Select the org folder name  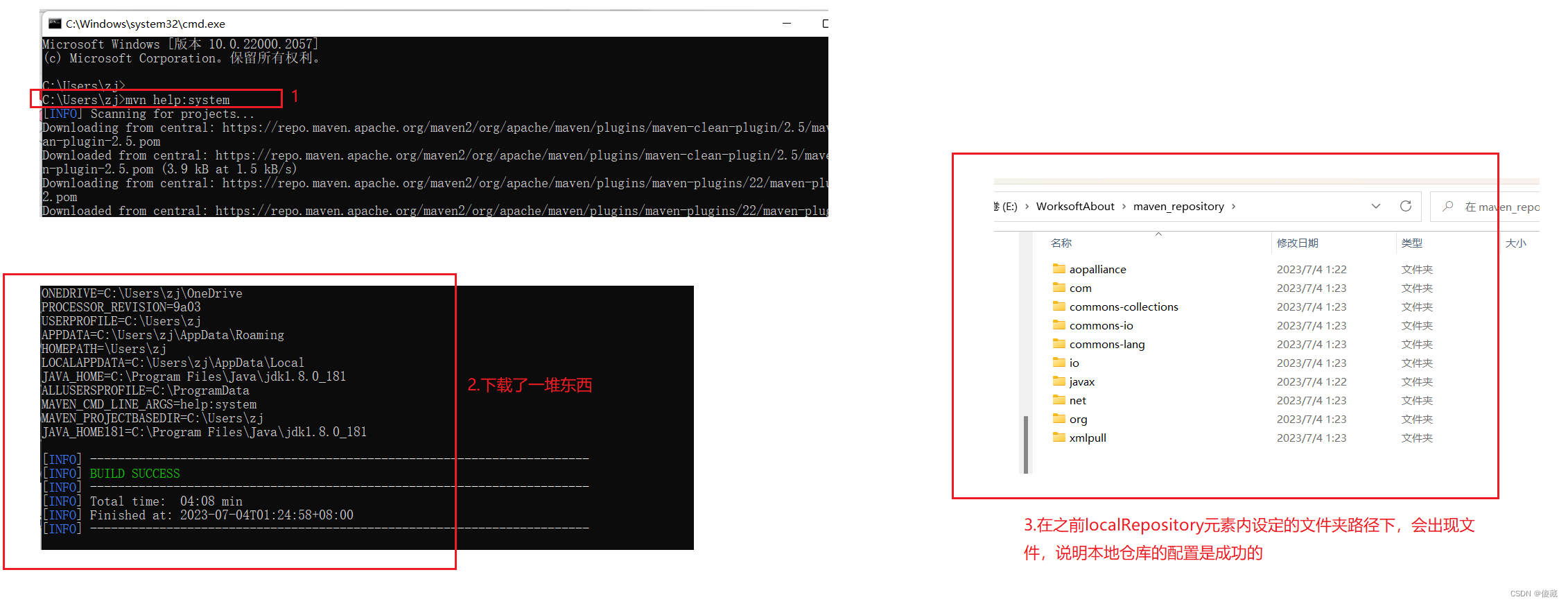click(1078, 419)
